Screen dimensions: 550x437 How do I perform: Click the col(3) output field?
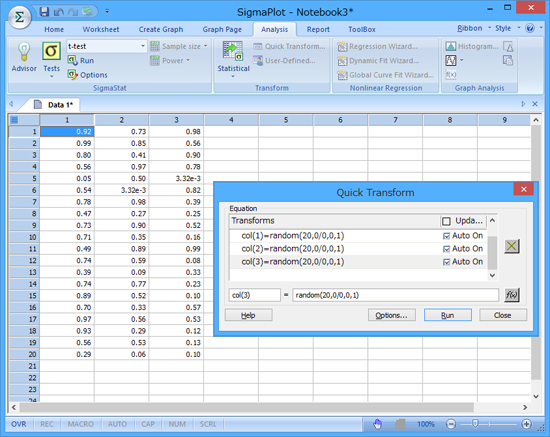coord(254,295)
